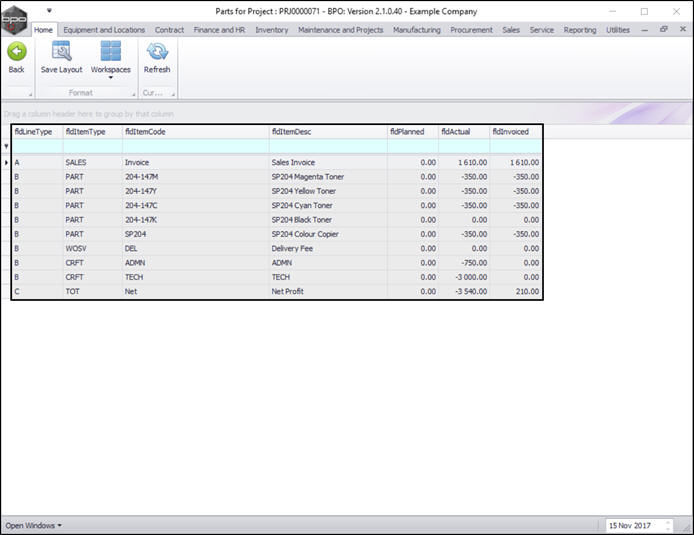The image size is (694, 535).
Task: Select the Sales Invoice row indicator arrow
Action: [x=6, y=162]
